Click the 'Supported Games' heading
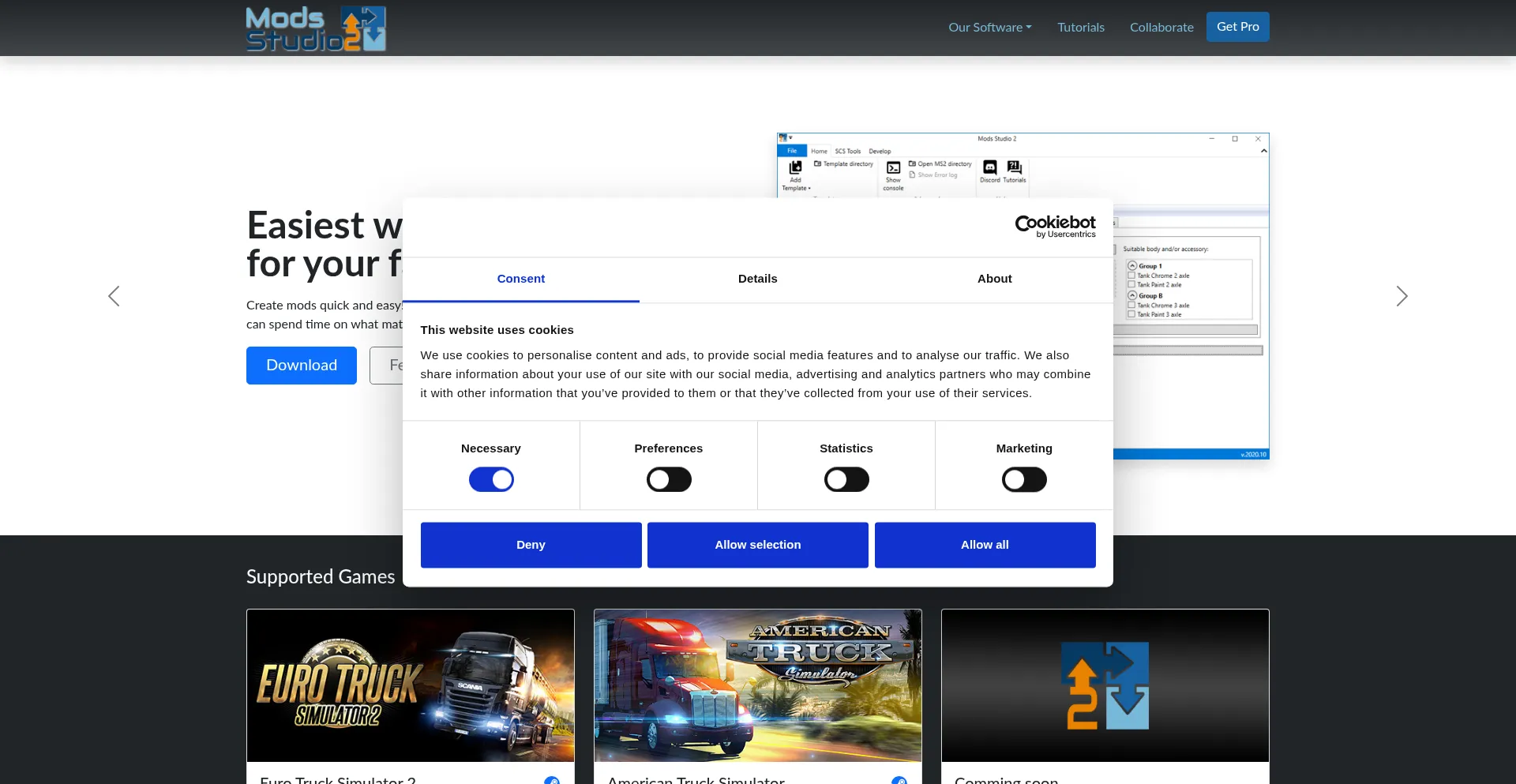The width and height of the screenshot is (1516, 784). click(321, 577)
